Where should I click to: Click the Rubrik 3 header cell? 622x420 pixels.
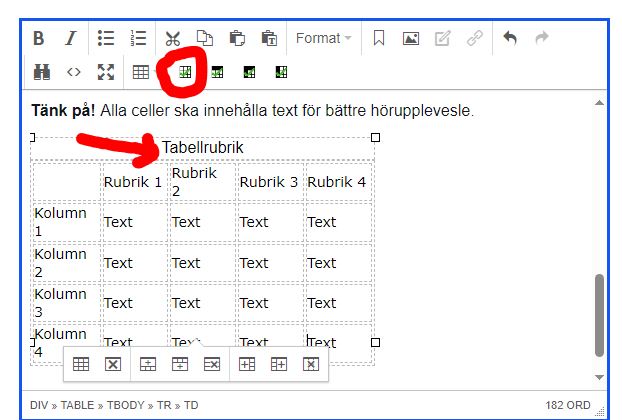click(270, 182)
